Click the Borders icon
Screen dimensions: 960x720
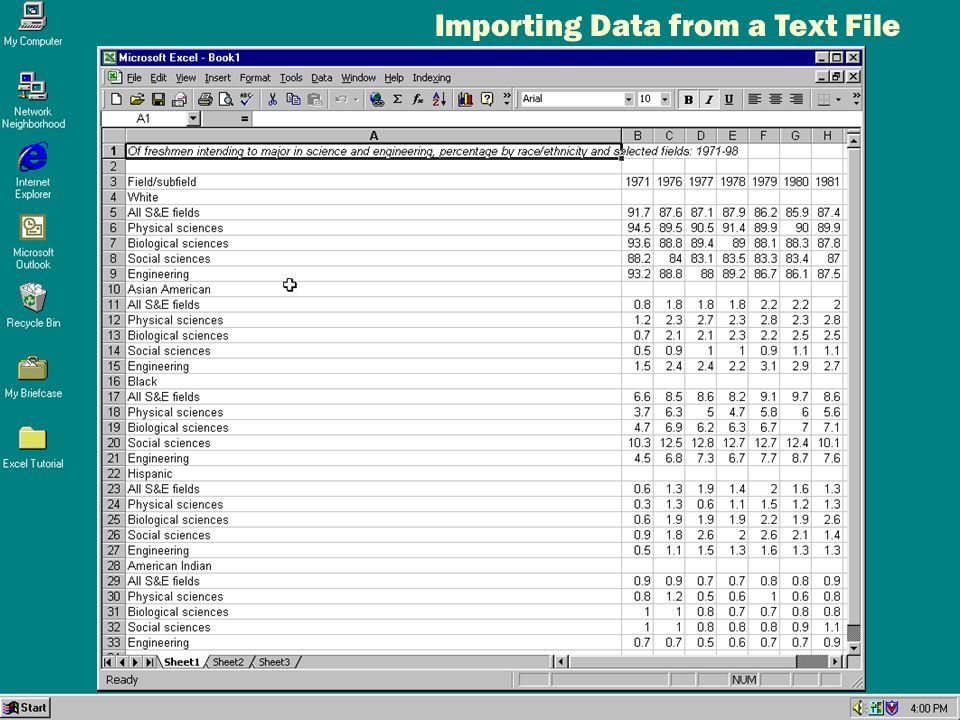pos(823,99)
